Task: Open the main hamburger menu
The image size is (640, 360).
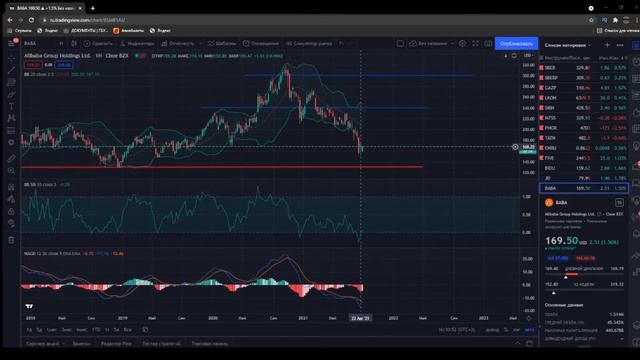Action: tap(11, 43)
